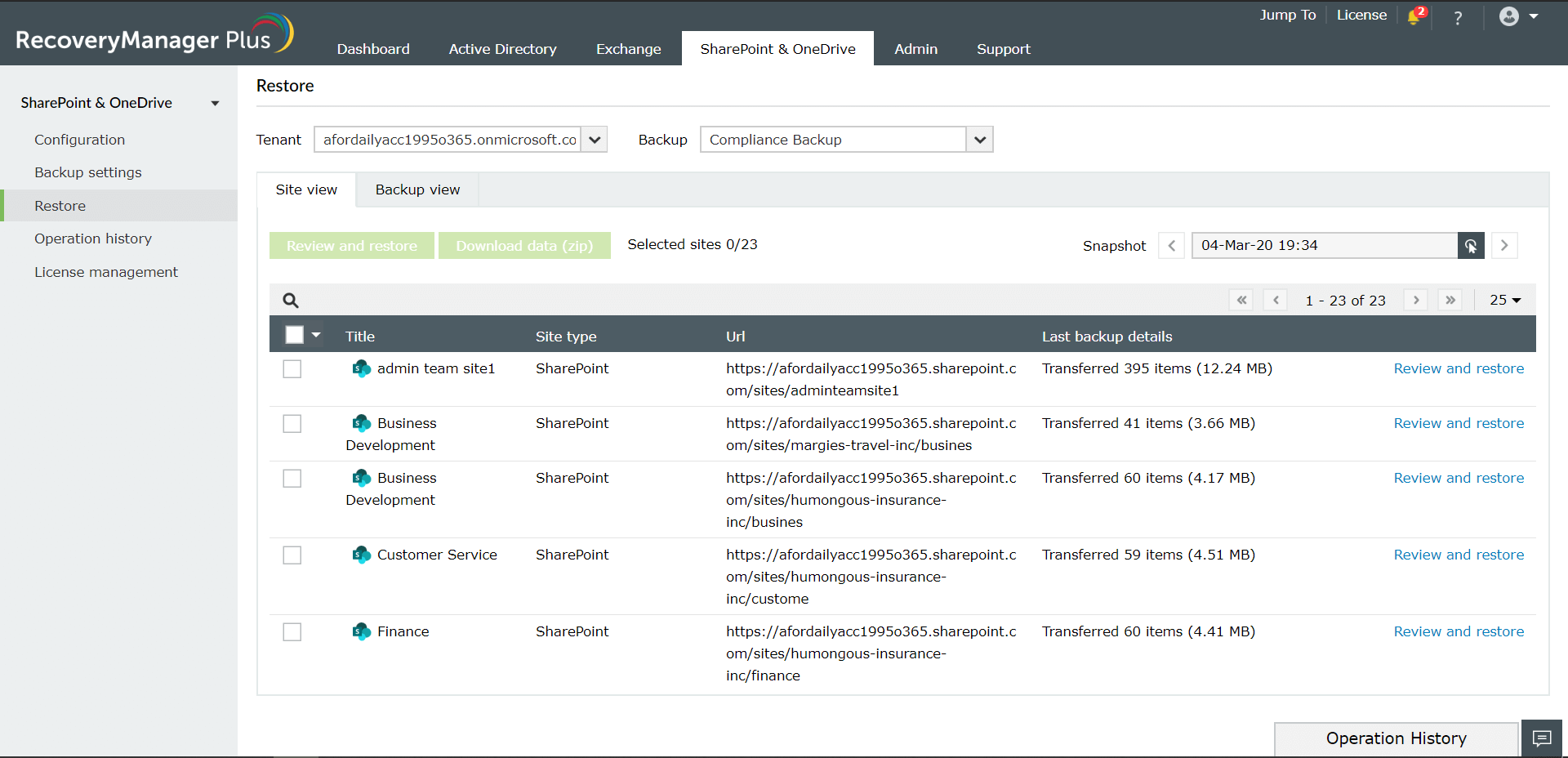1568x758 pixels.
Task: Click the help question mark icon
Action: [x=1458, y=17]
